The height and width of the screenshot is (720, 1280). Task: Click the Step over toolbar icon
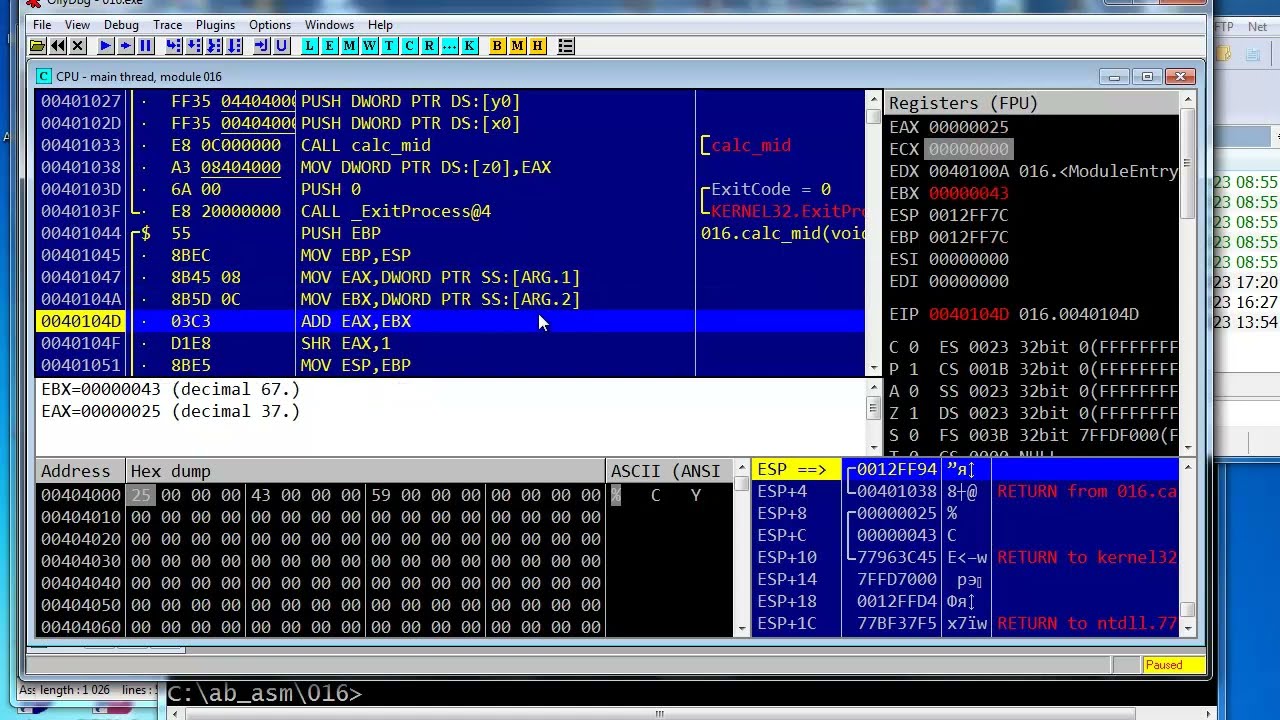pyautogui.click(x=193, y=46)
